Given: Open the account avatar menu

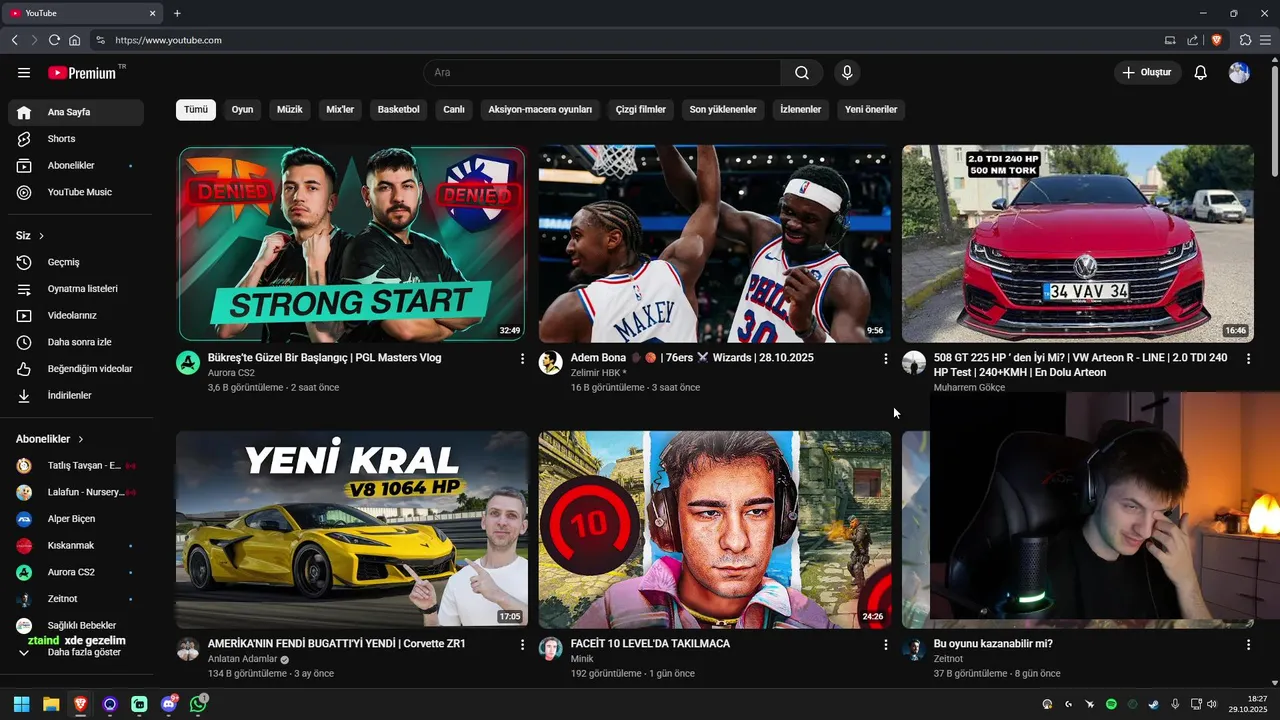Looking at the screenshot, I should pyautogui.click(x=1239, y=72).
